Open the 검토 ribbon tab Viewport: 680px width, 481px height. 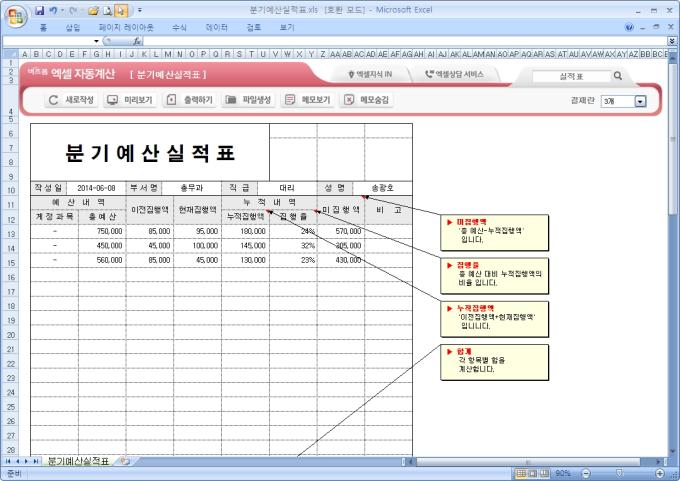tap(254, 27)
